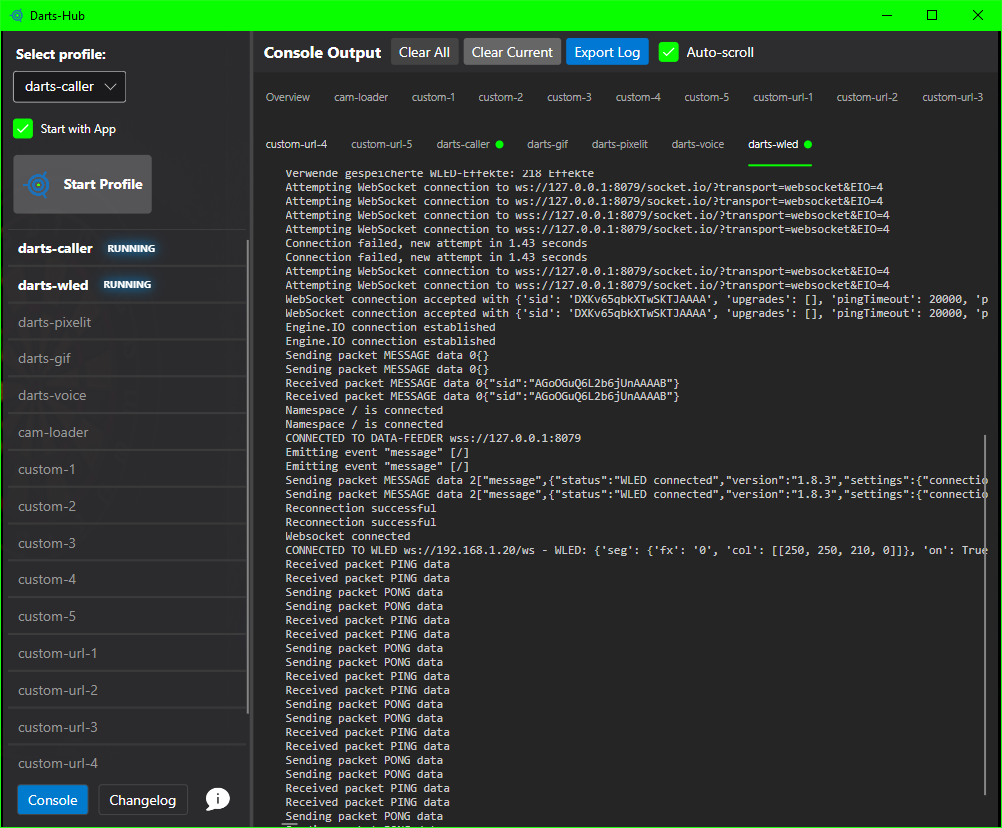Image resolution: width=1002 pixels, height=828 pixels.
Task: Click the RUNNING badge next to darts-caller
Action: point(131,249)
